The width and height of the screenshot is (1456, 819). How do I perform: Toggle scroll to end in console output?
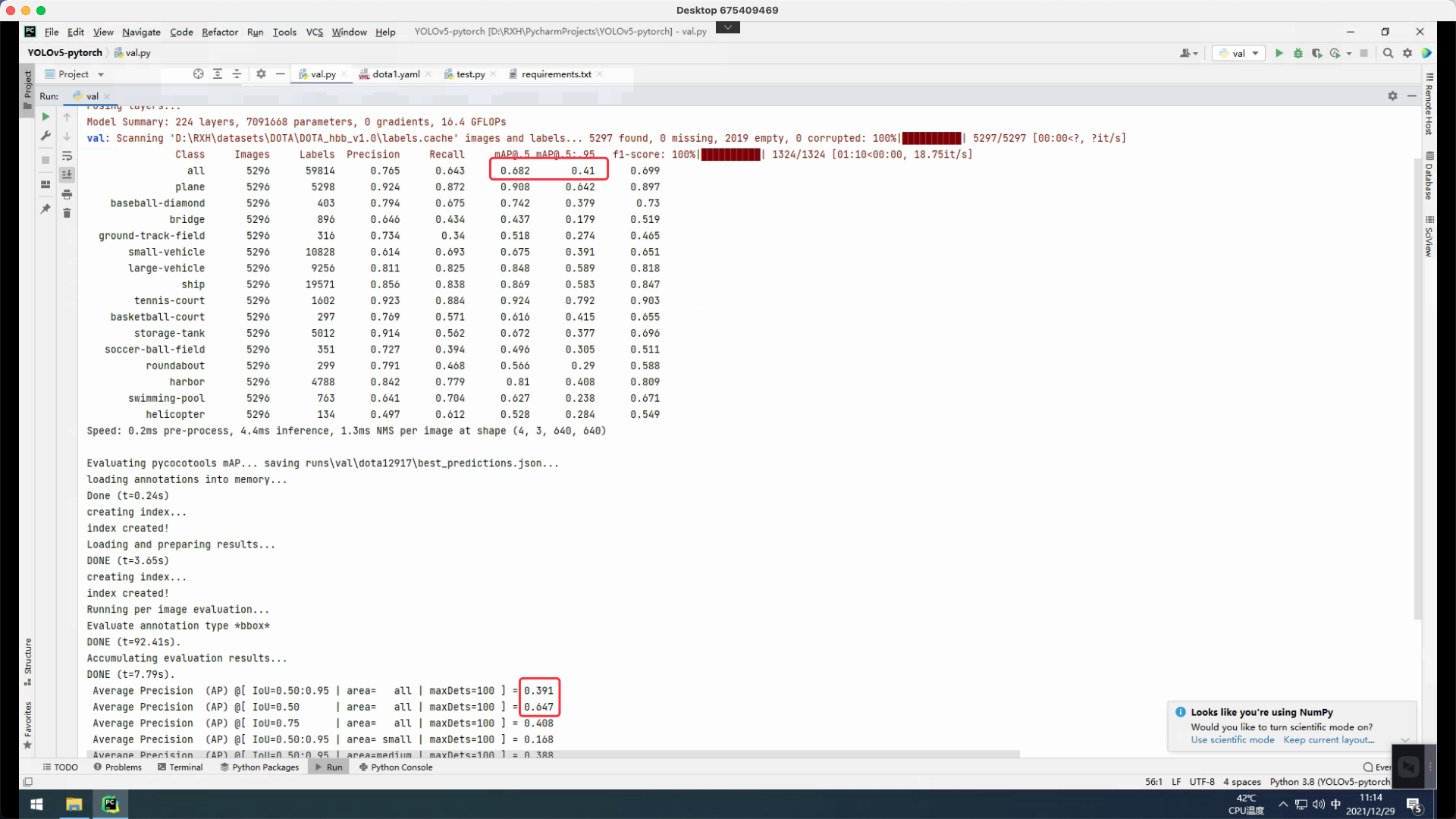(x=67, y=174)
